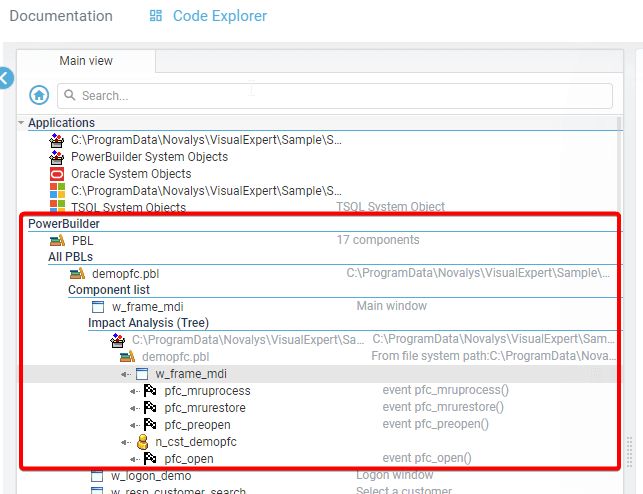Switch to the Documentation tab
643x494 pixels.
point(61,16)
